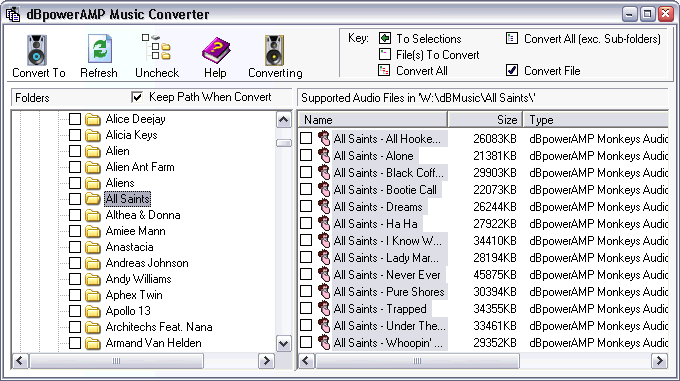The image size is (680, 381).
Task: Click the Folders panel header label
Action: coord(32,98)
